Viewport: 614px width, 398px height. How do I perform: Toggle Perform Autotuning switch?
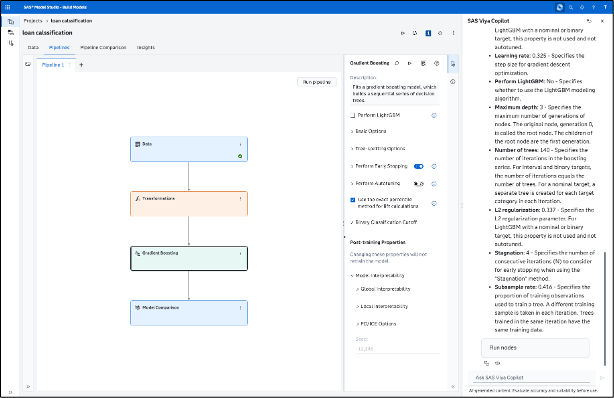pyautogui.click(x=419, y=184)
